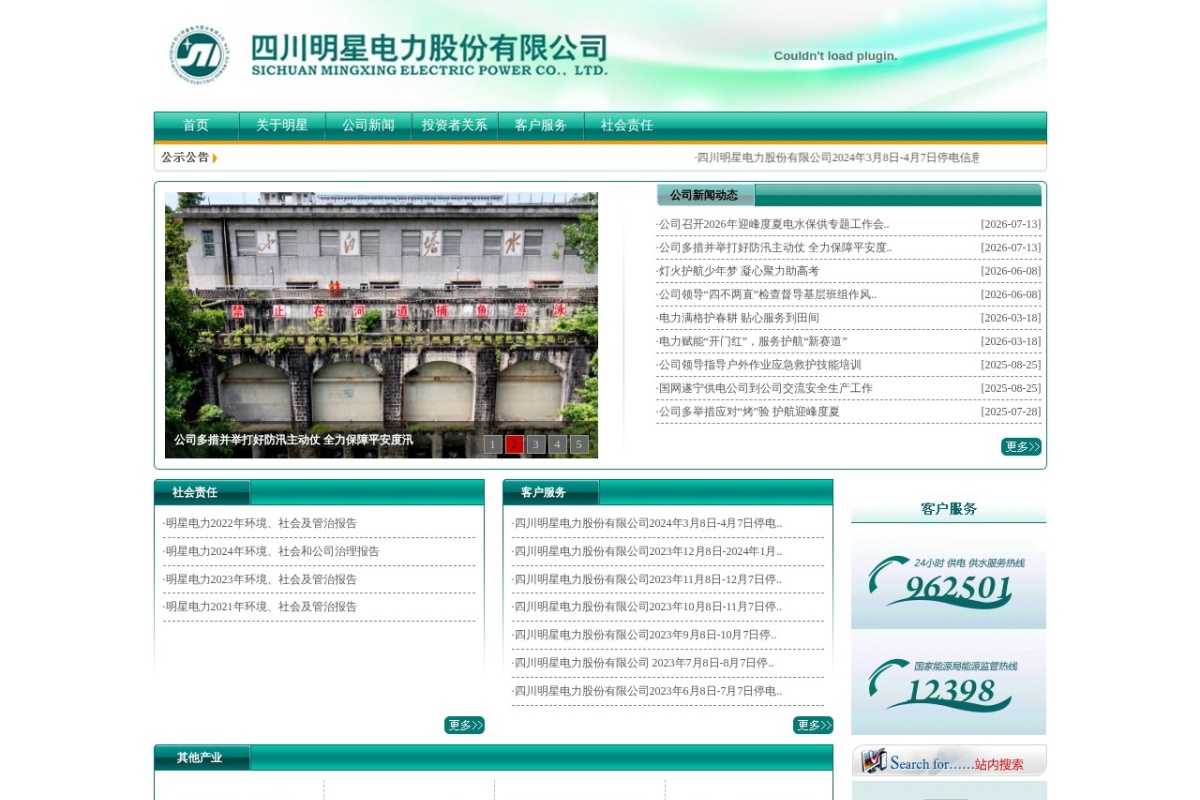1200x800 pixels.
Task: Open outage notice 2023年11月8日-12月7日停
Action: (x=647, y=579)
